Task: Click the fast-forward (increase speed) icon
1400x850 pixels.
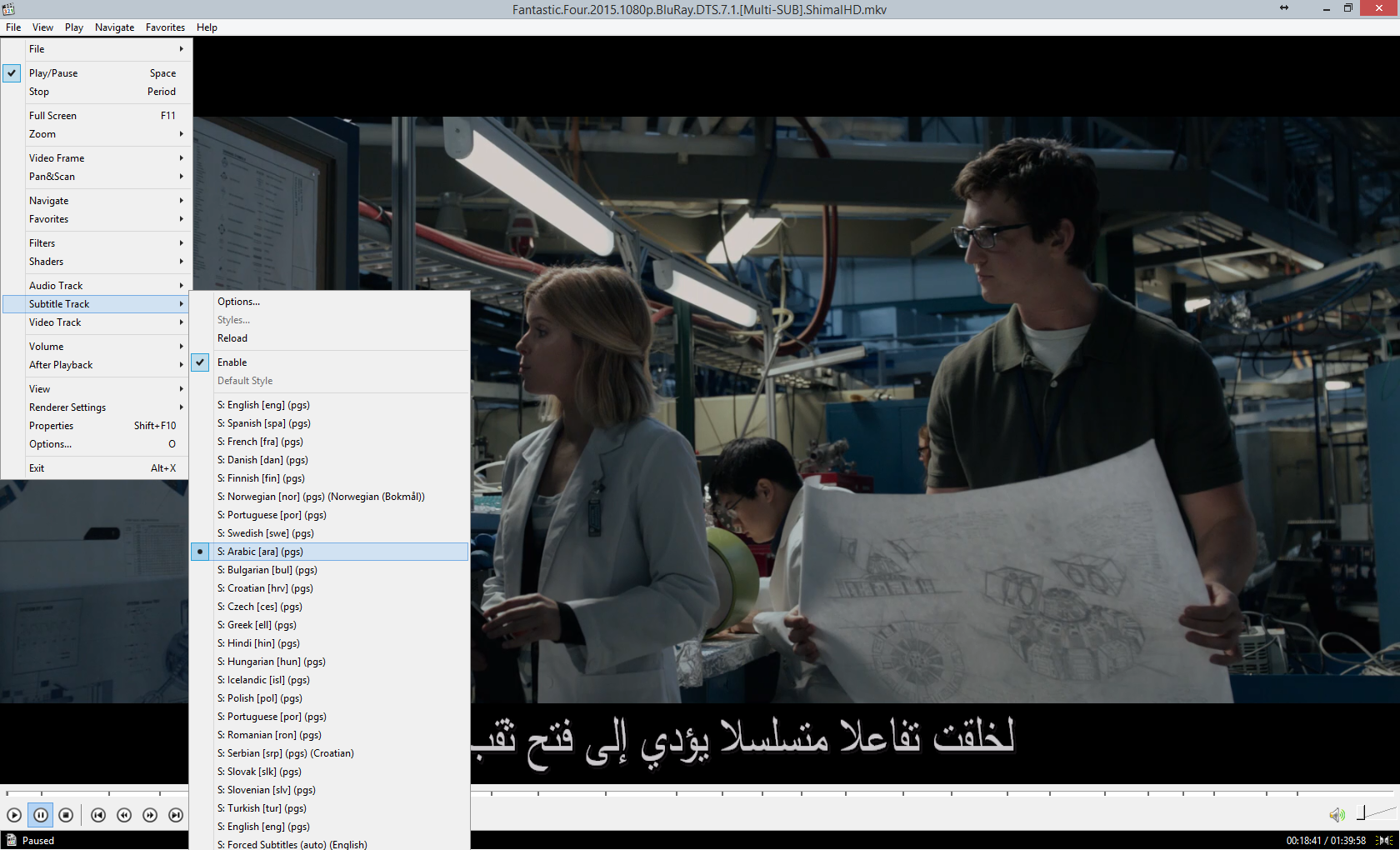Action: pyautogui.click(x=150, y=815)
